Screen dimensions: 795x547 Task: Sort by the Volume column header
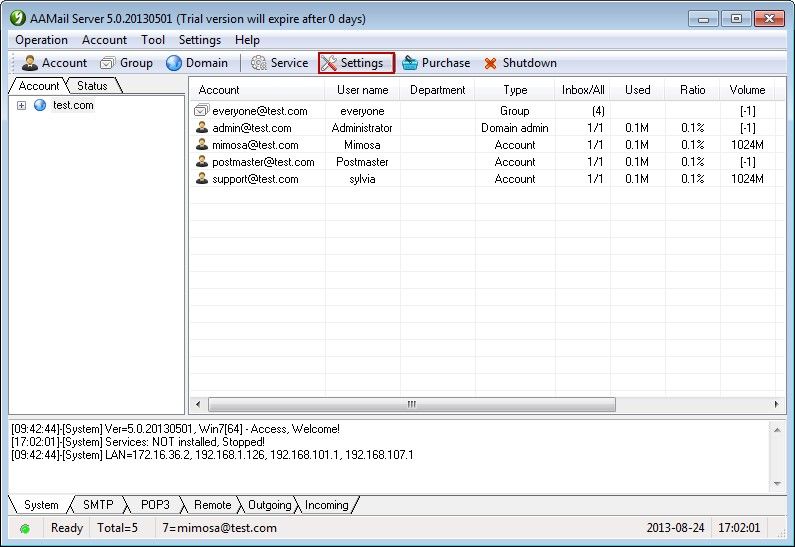[747, 90]
